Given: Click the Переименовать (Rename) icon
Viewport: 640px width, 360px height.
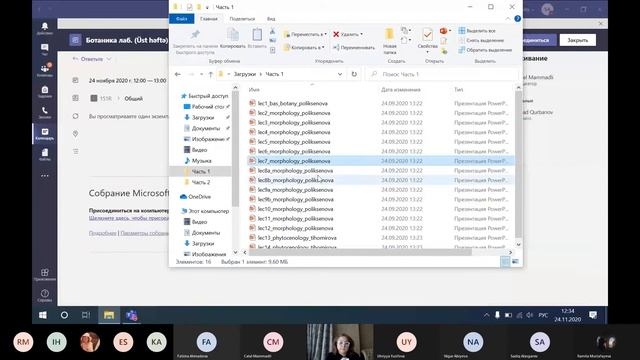Looking at the screenshot, I should click(336, 47).
